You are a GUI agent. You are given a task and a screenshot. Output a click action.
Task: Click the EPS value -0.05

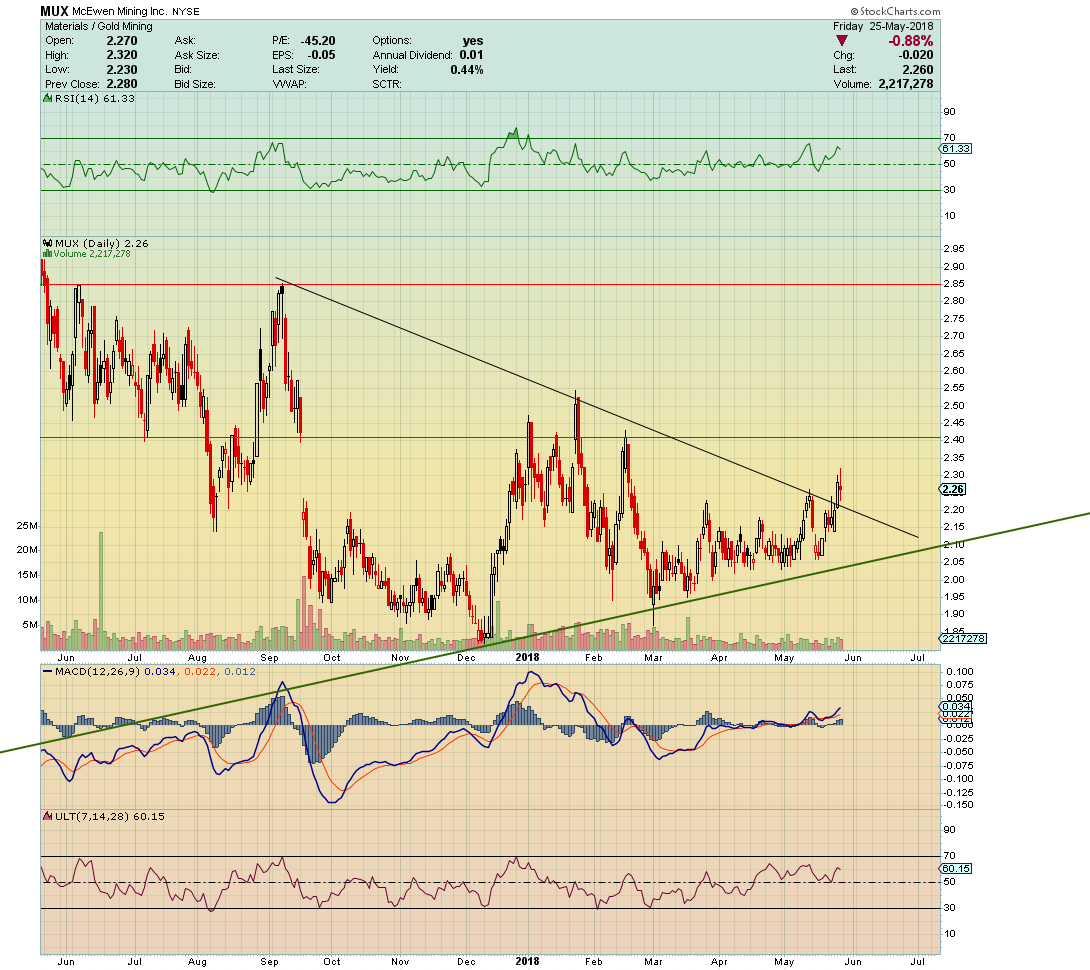point(321,55)
